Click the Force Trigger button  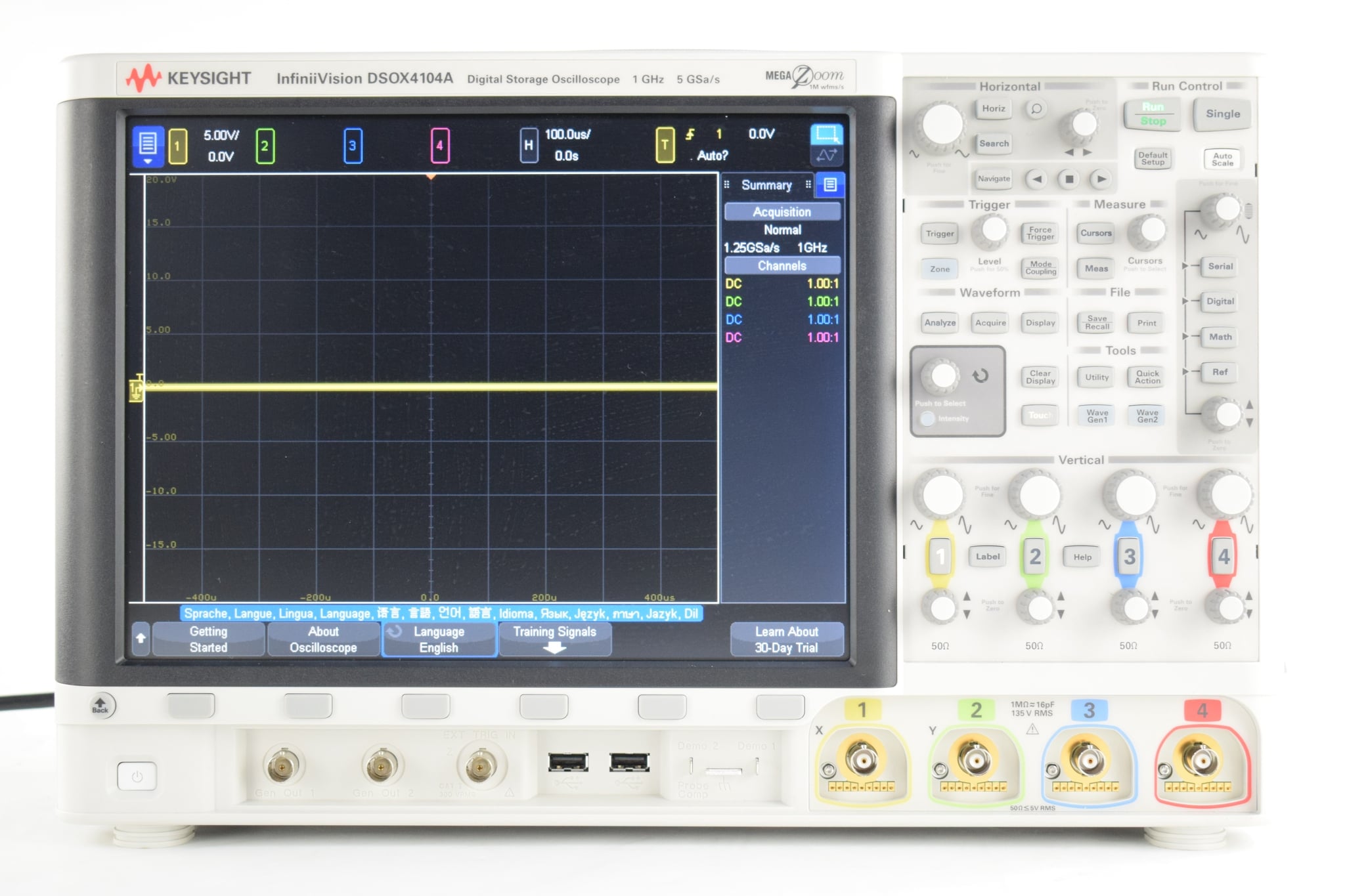point(1040,233)
